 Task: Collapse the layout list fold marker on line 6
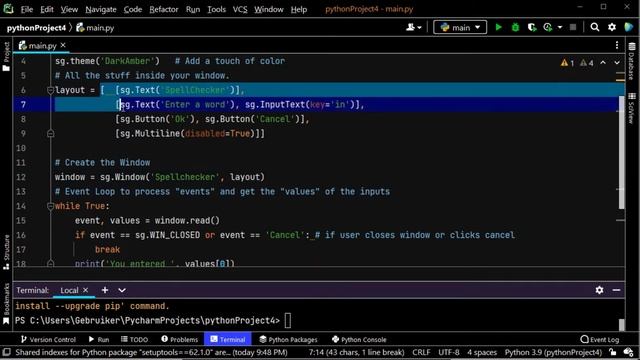tap(51, 90)
